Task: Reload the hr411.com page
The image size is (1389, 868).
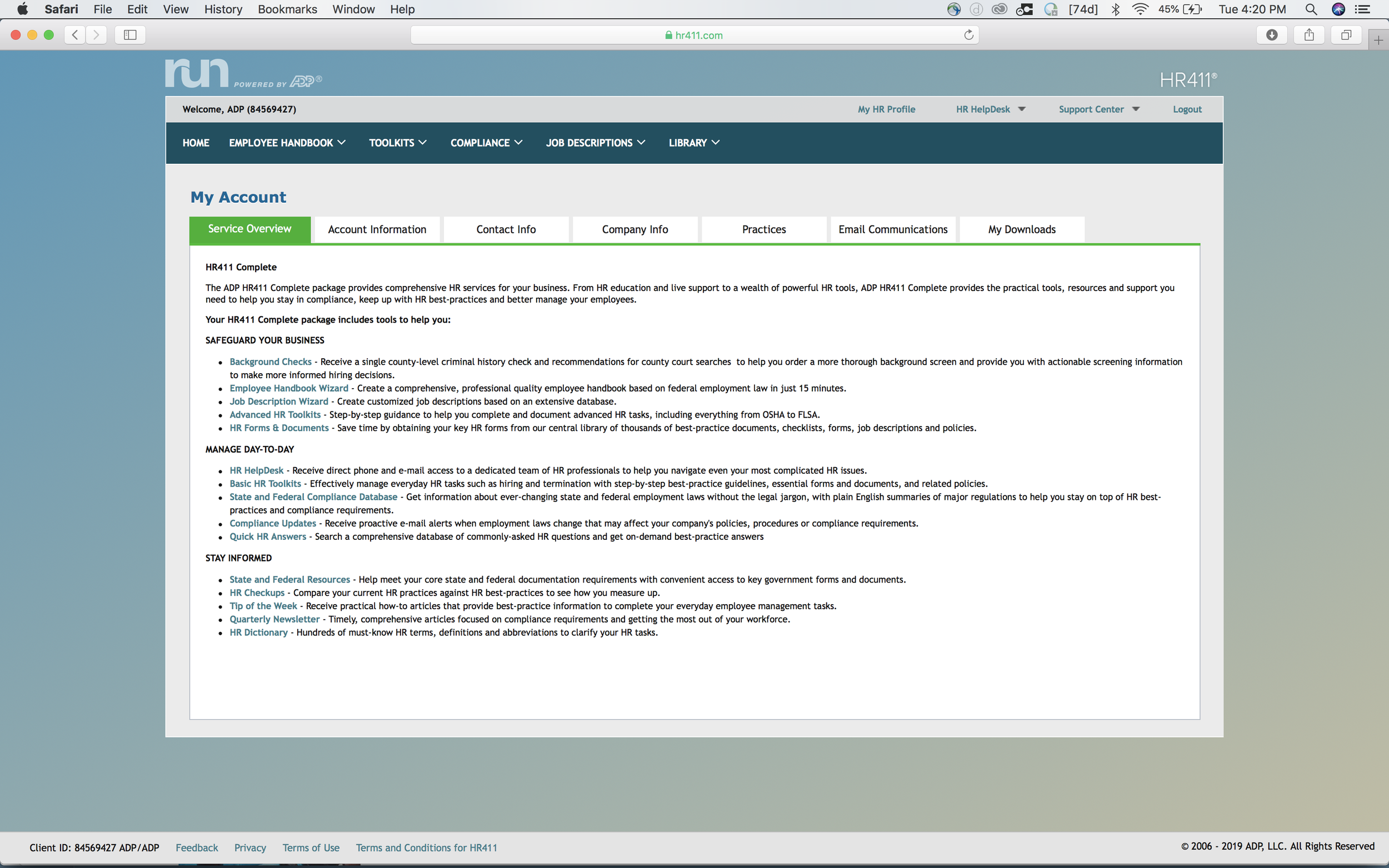Action: pos(970,34)
